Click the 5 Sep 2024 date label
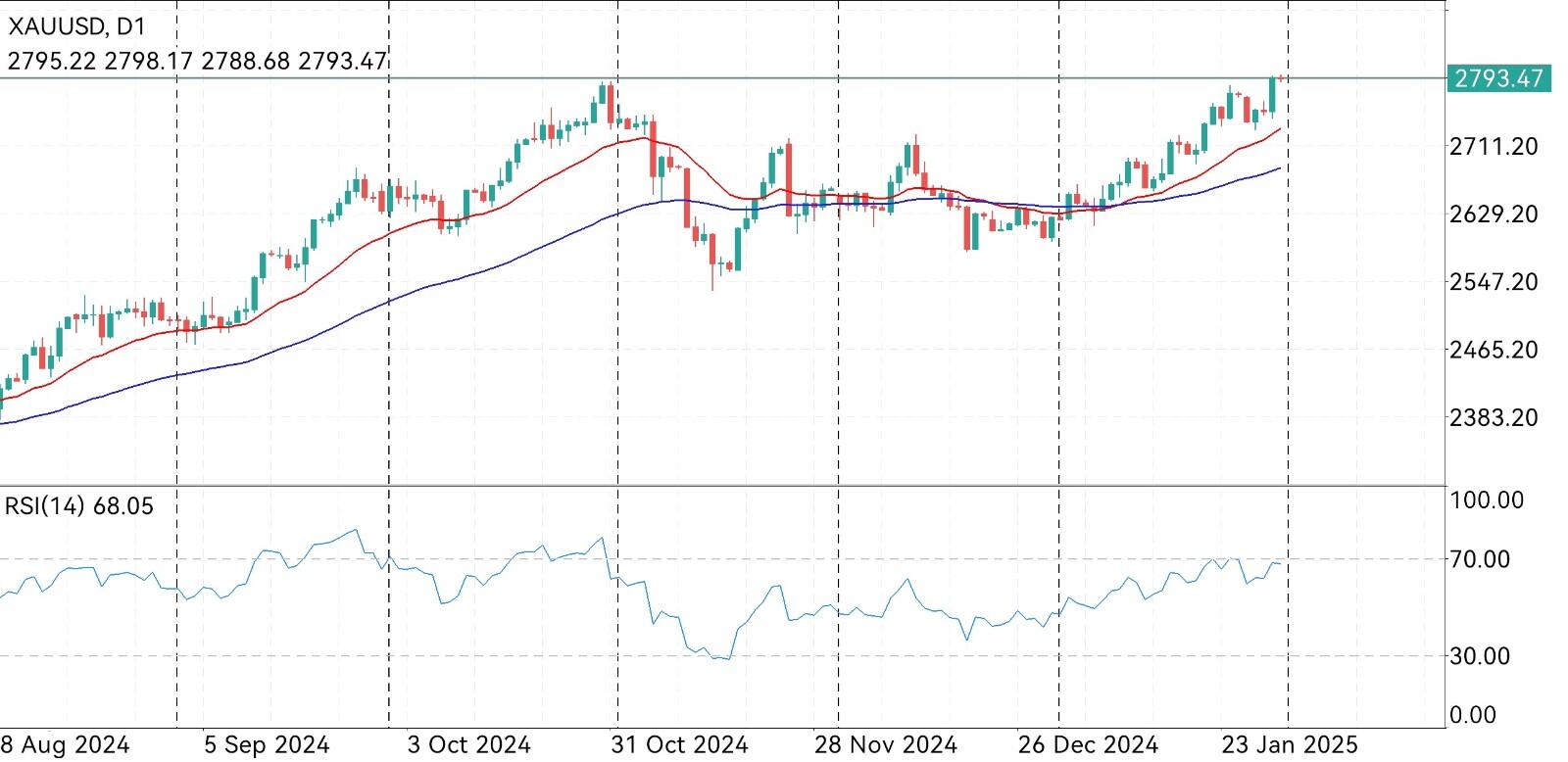Screen dimensions: 1568x762 (x=267, y=745)
